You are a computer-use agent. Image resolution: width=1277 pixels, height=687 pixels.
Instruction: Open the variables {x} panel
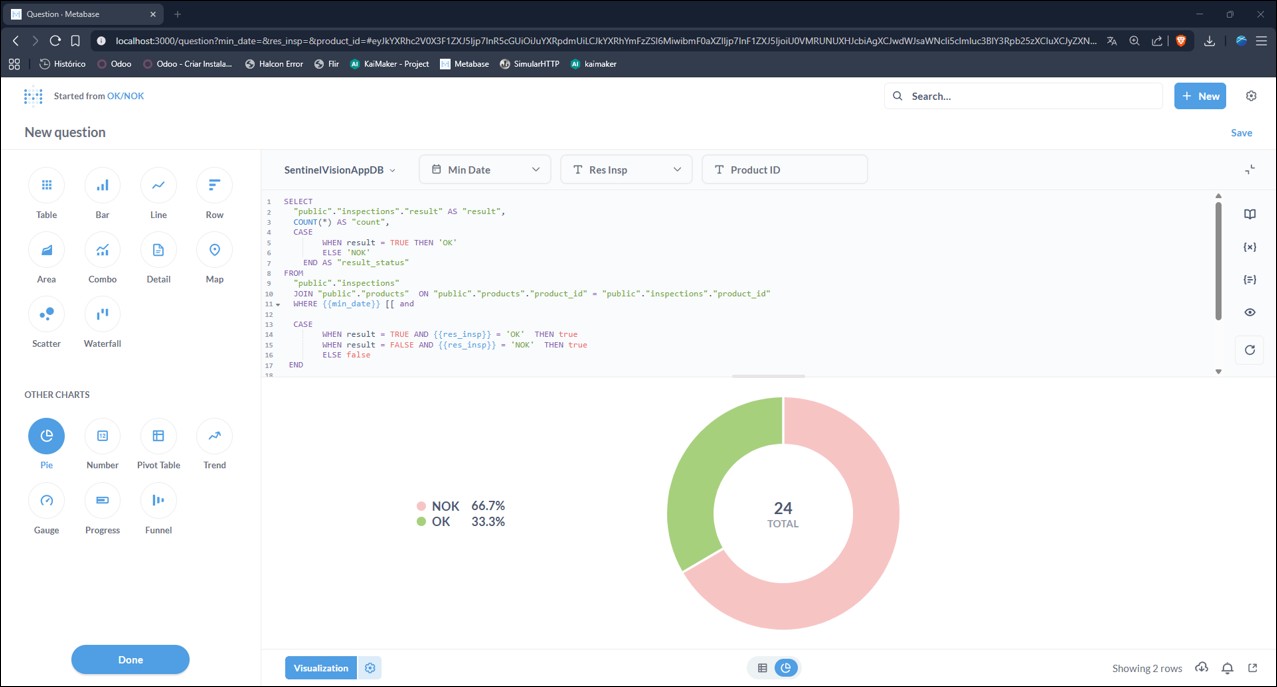point(1250,246)
